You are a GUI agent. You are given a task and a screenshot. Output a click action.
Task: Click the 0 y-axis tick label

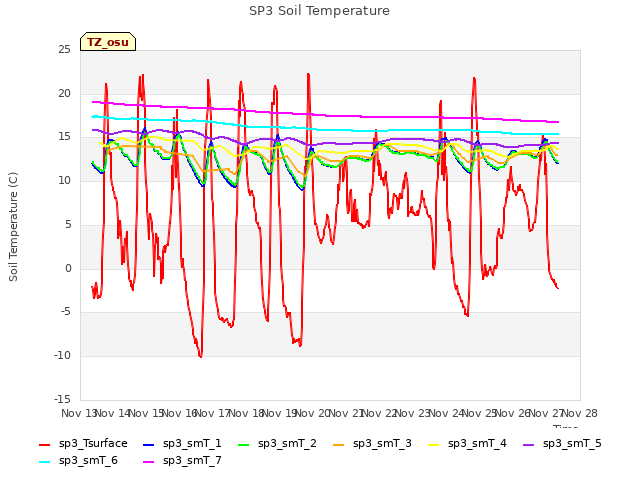point(68,269)
